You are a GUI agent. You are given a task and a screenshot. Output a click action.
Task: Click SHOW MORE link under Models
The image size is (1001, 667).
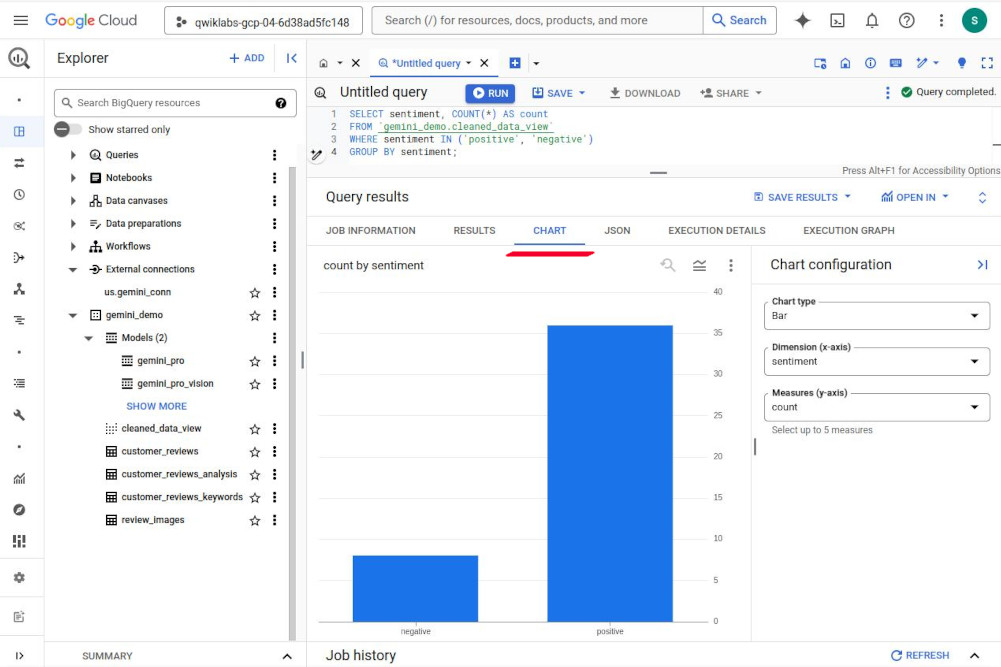[x=156, y=406]
